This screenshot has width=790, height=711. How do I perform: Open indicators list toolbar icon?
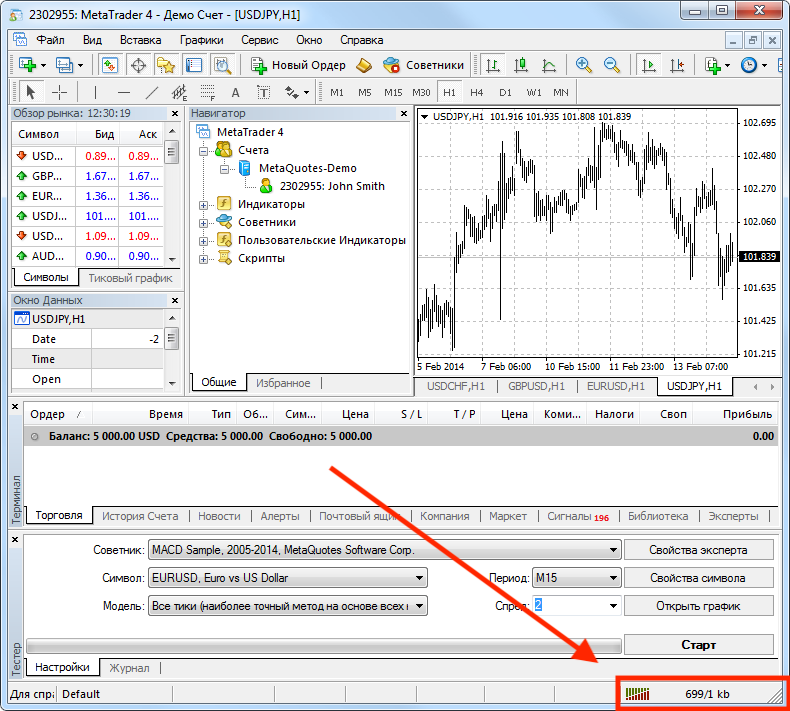point(713,65)
